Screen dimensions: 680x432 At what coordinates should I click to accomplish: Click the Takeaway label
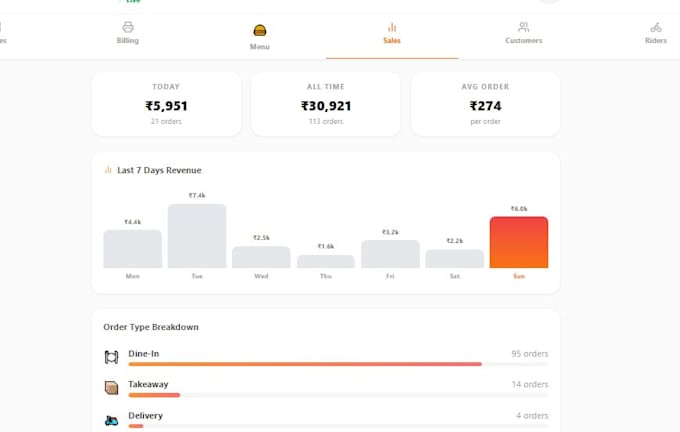pos(148,384)
